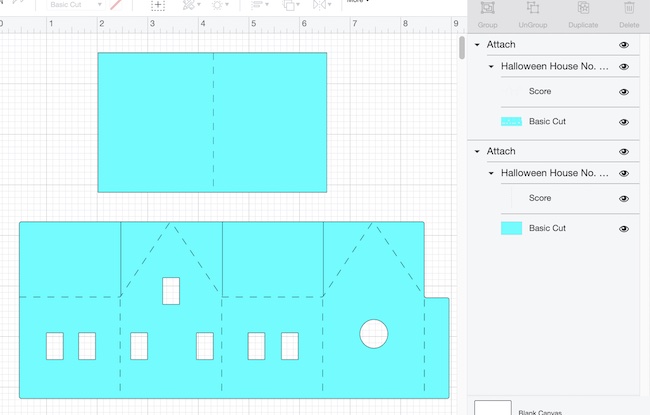Click the Select All icon in the toolbar

pos(158,5)
